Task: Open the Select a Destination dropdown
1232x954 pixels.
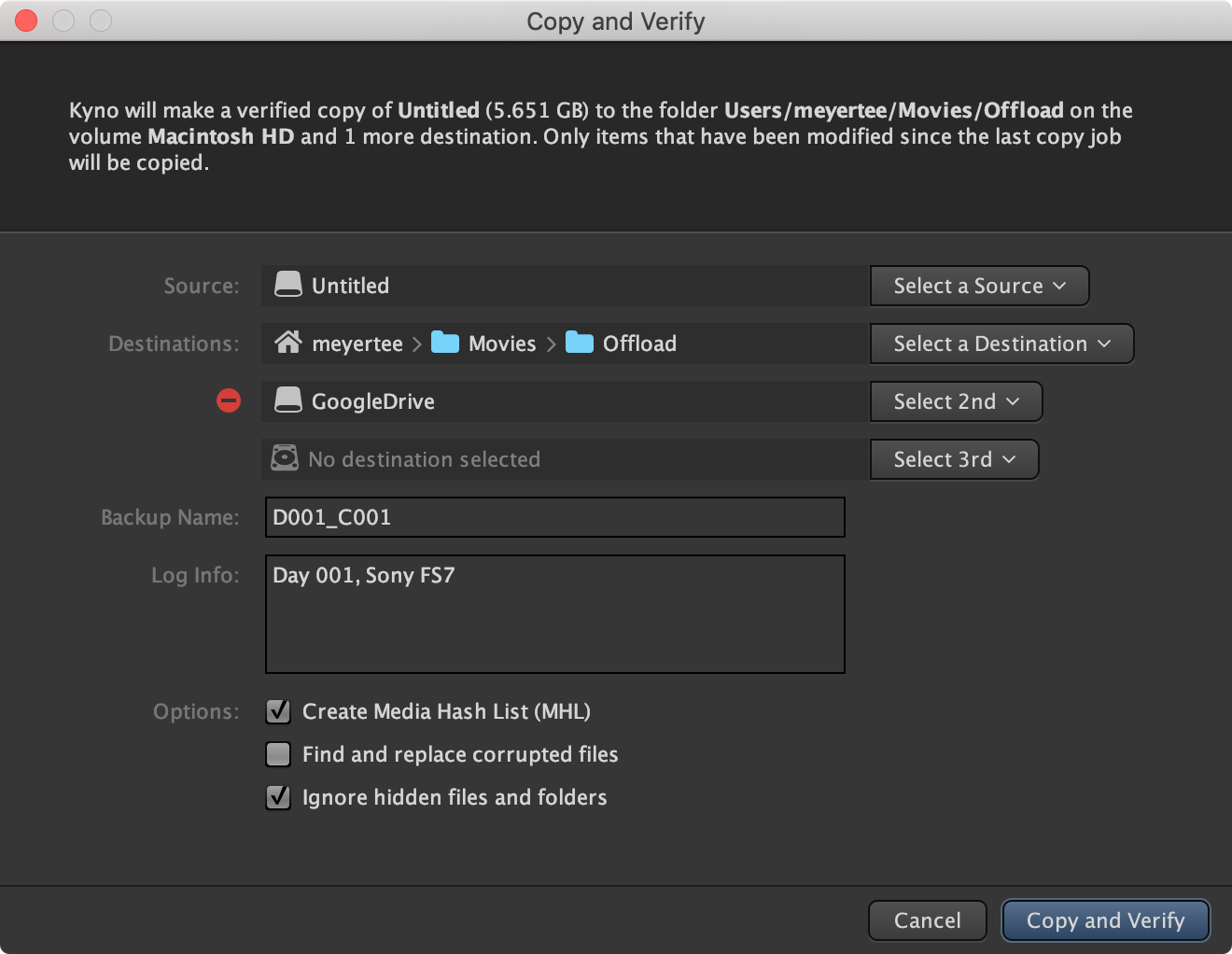Action: coord(1002,344)
